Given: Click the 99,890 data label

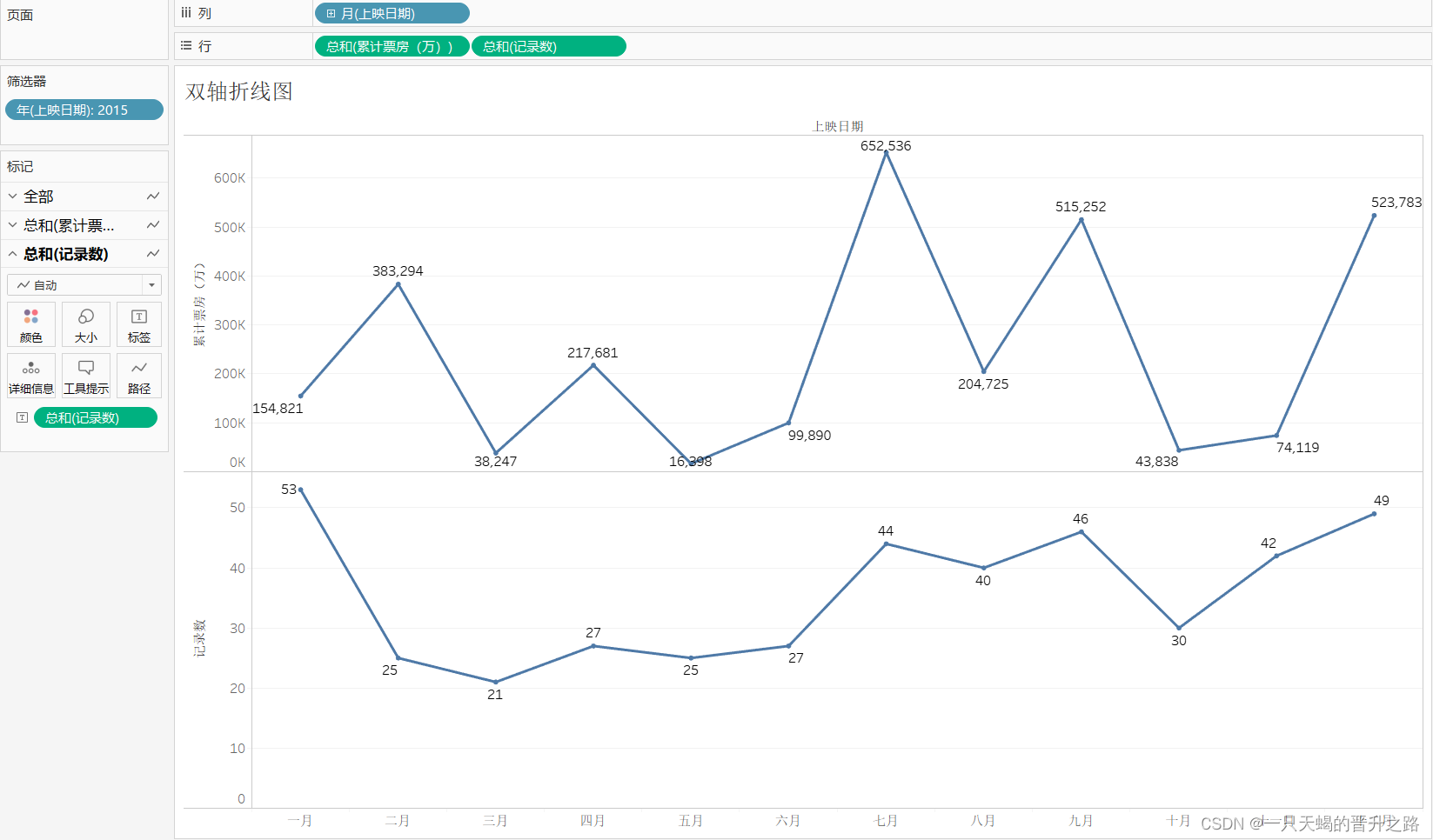Looking at the screenshot, I should click(x=809, y=435).
